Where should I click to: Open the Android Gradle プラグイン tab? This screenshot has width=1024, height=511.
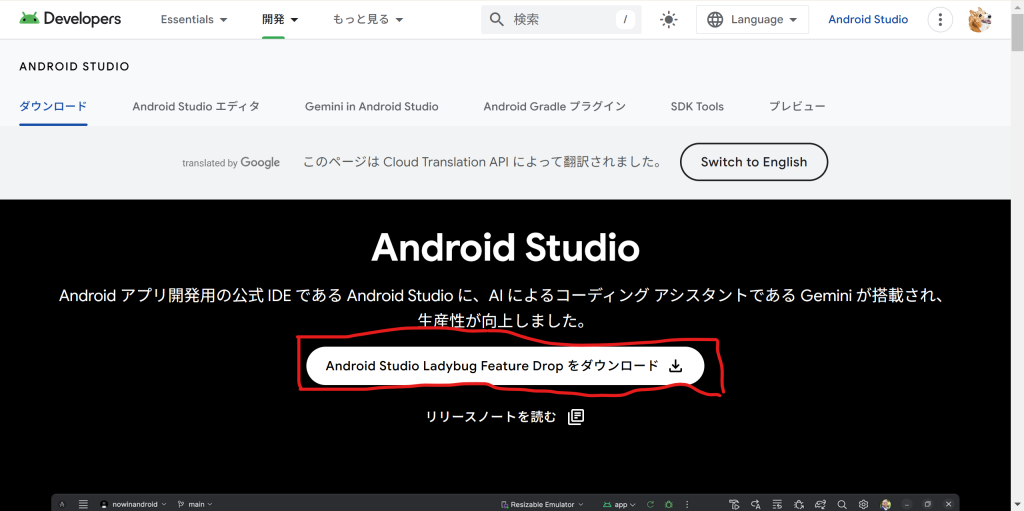click(x=554, y=106)
